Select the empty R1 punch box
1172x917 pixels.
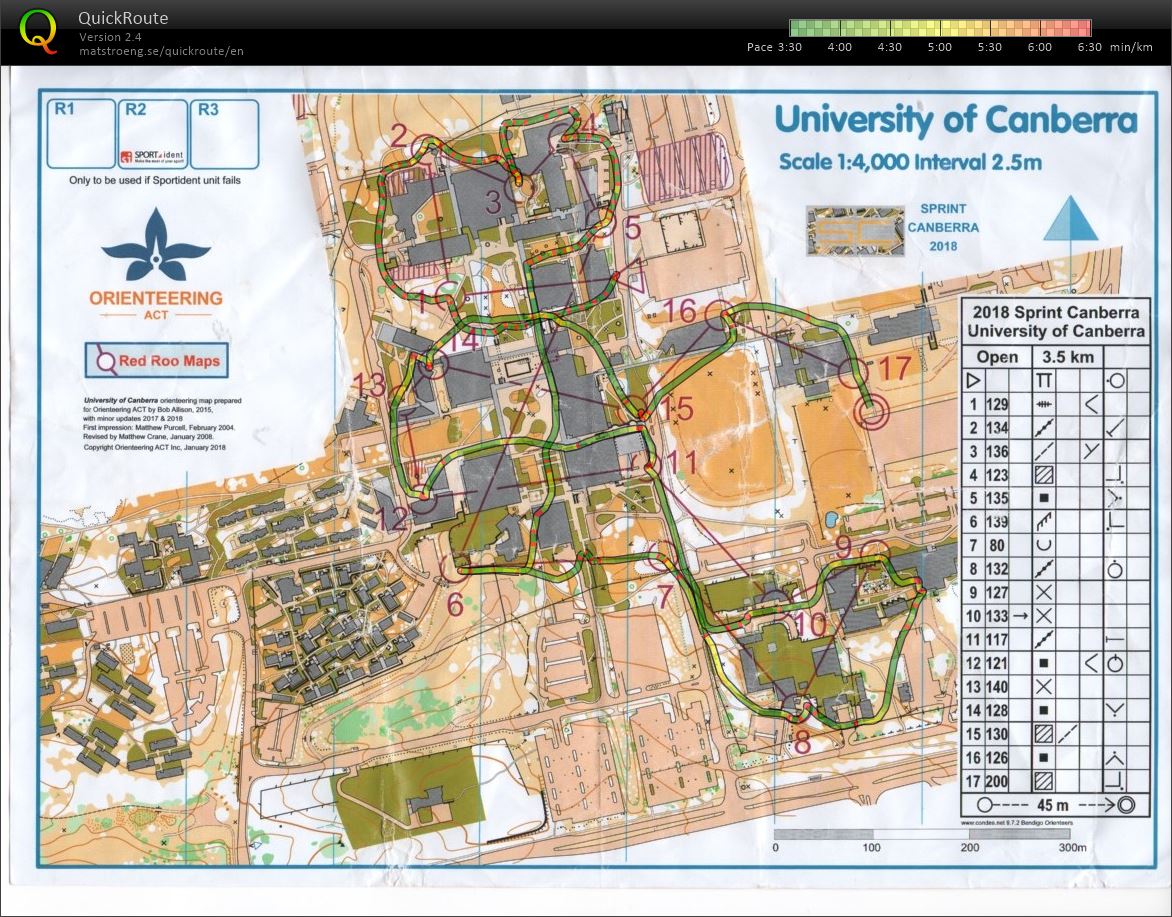pos(80,135)
